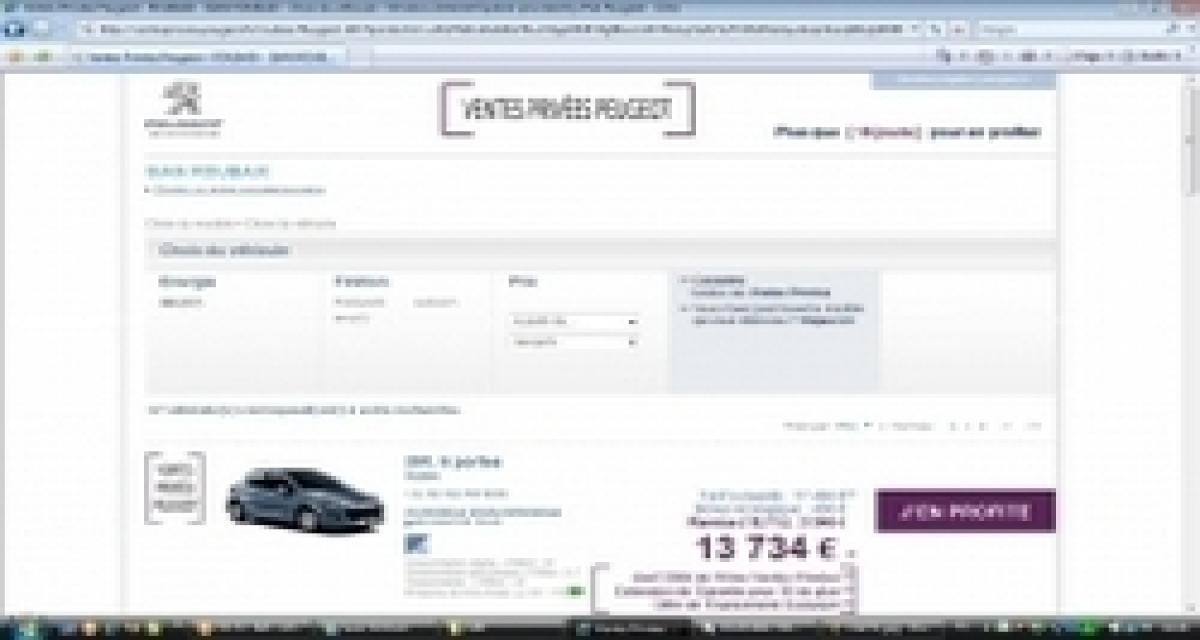Screen dimensions: 1200x640
Task: Click the favorites star icon
Action: tap(16, 57)
